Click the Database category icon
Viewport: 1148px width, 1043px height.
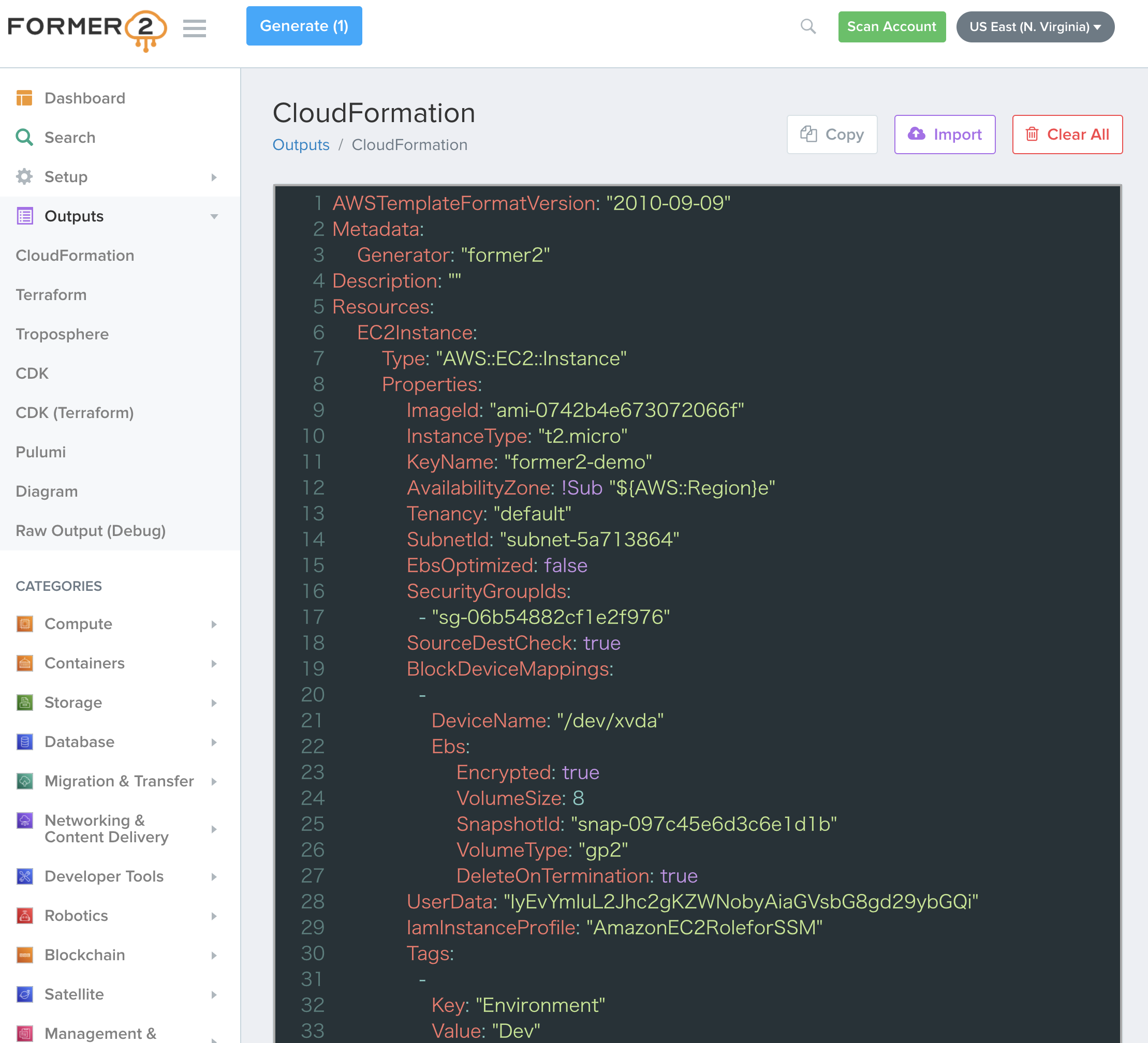(x=24, y=742)
